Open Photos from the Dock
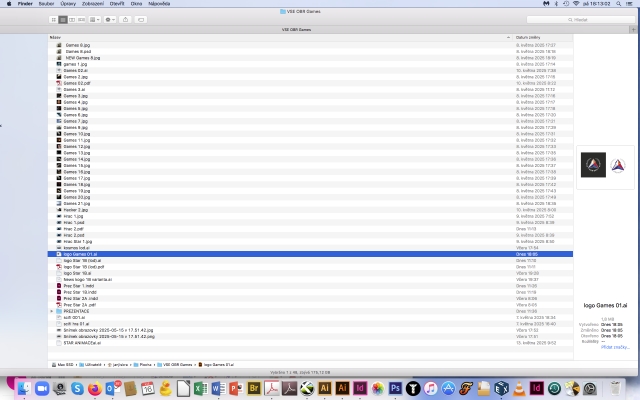This screenshot has width=640, height=400. tap(378, 389)
